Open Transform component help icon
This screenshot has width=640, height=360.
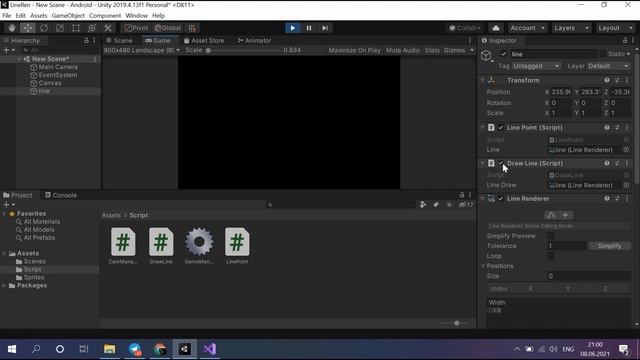click(x=607, y=80)
